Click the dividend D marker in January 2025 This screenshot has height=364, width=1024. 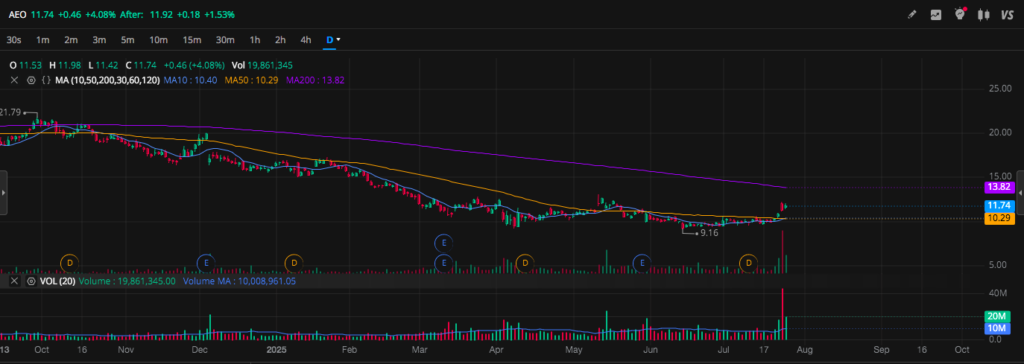pos(294,263)
